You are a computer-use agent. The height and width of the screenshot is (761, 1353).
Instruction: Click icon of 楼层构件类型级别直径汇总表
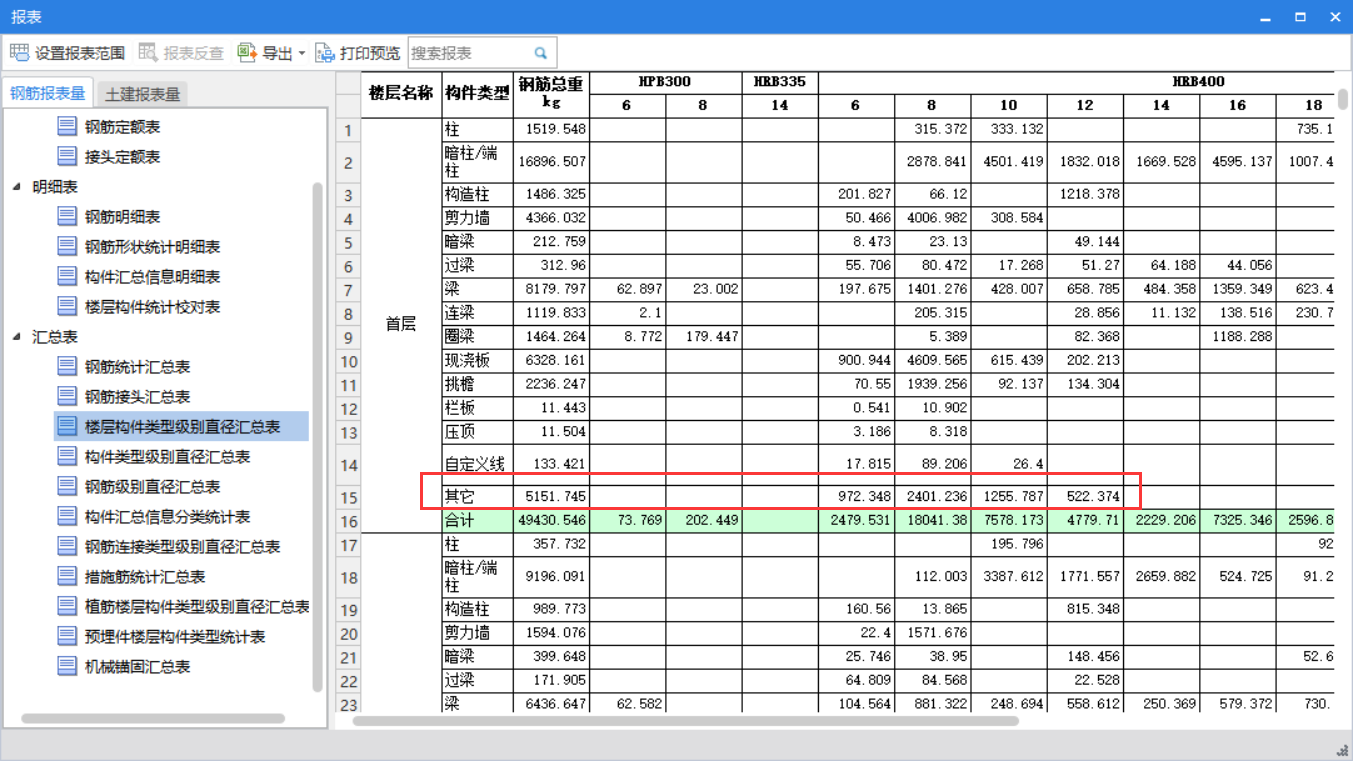pyautogui.click(x=67, y=427)
